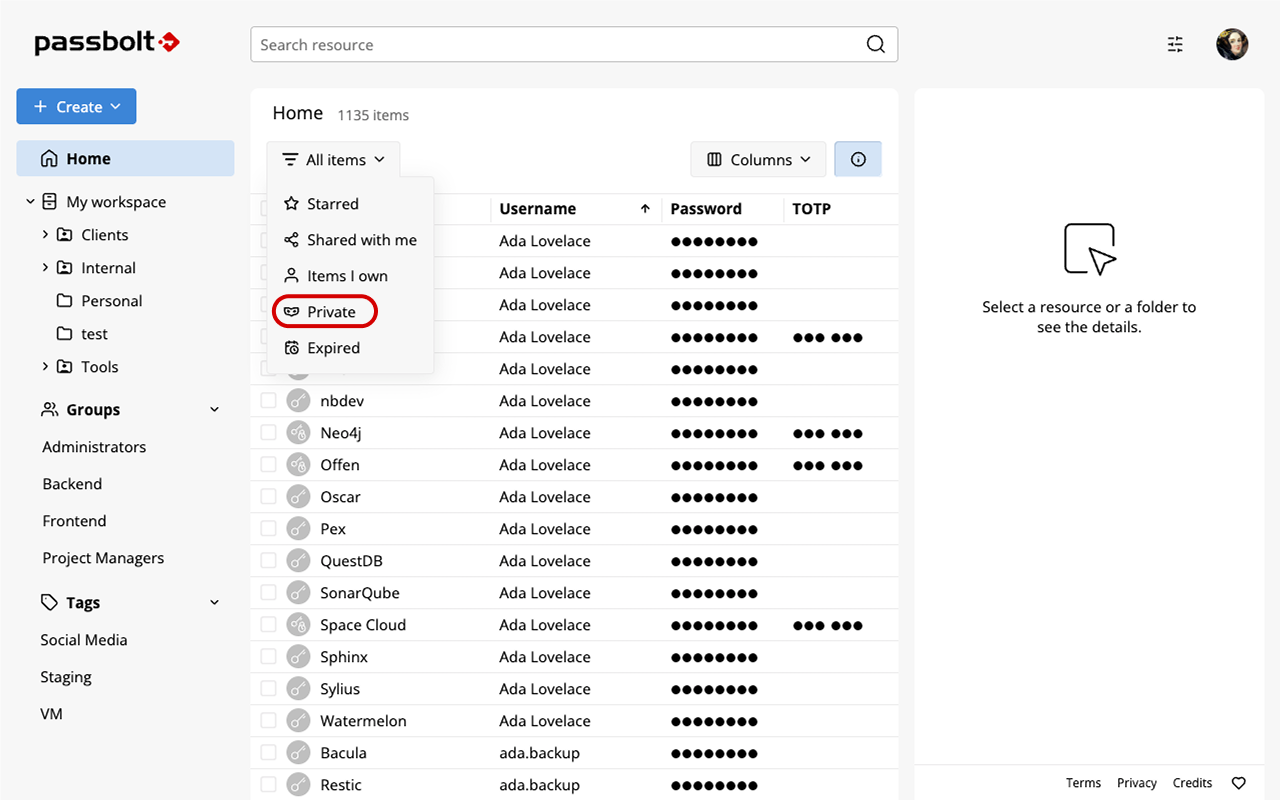Expand the Tools folder
The height and width of the screenshot is (801, 1281).
(45, 367)
